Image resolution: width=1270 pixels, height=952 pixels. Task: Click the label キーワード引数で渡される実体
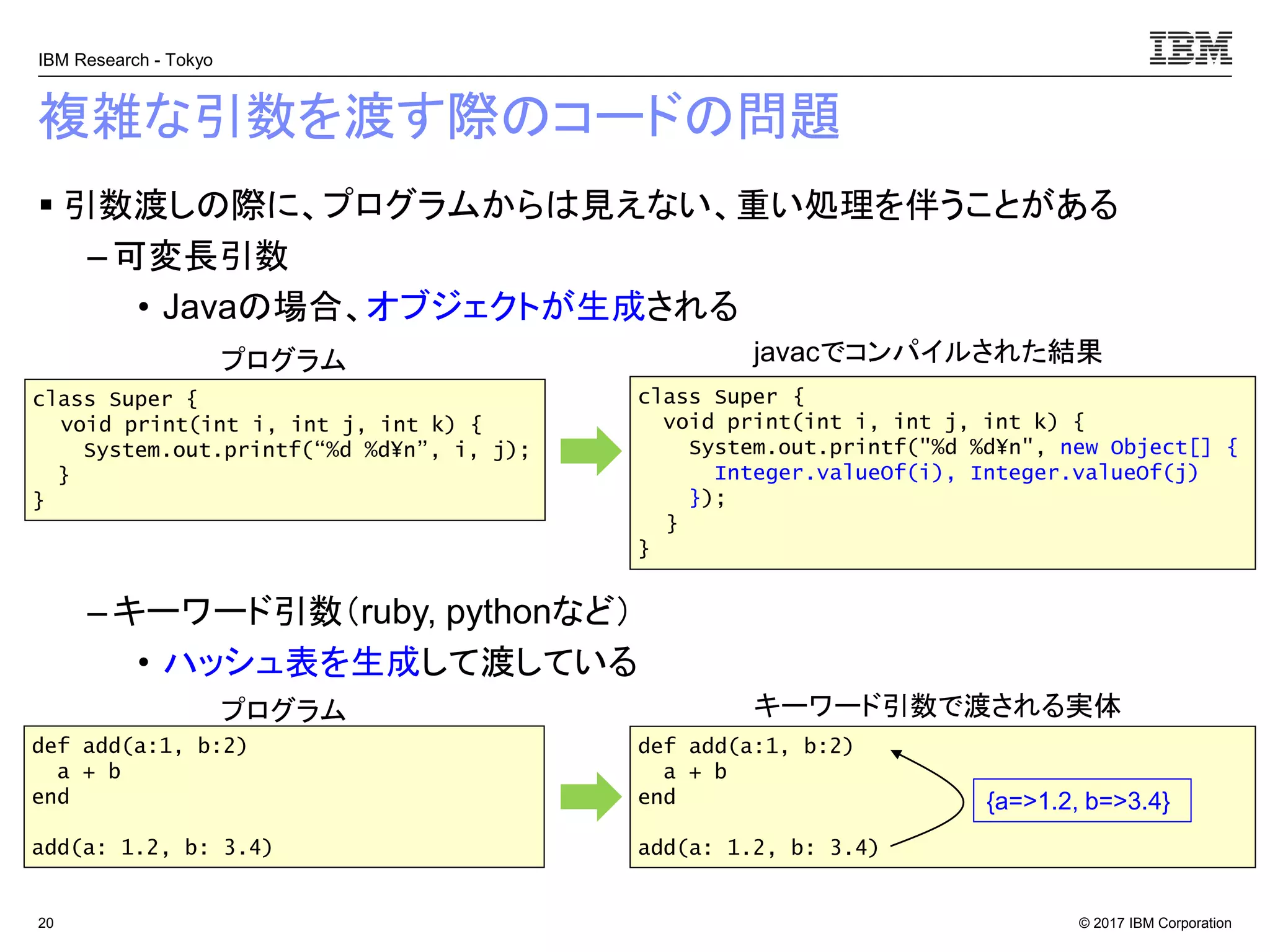(938, 706)
